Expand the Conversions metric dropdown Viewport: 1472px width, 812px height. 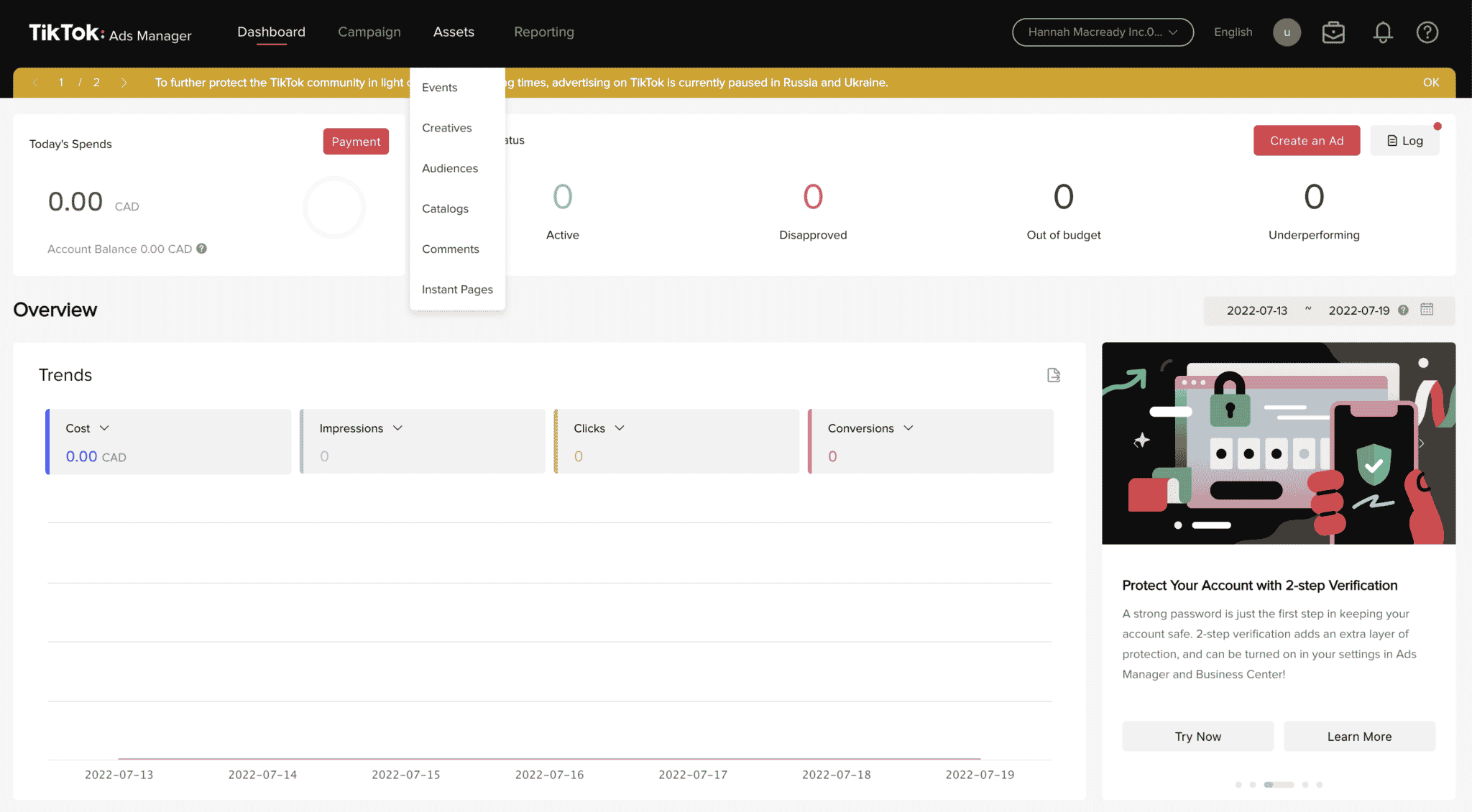tap(908, 428)
